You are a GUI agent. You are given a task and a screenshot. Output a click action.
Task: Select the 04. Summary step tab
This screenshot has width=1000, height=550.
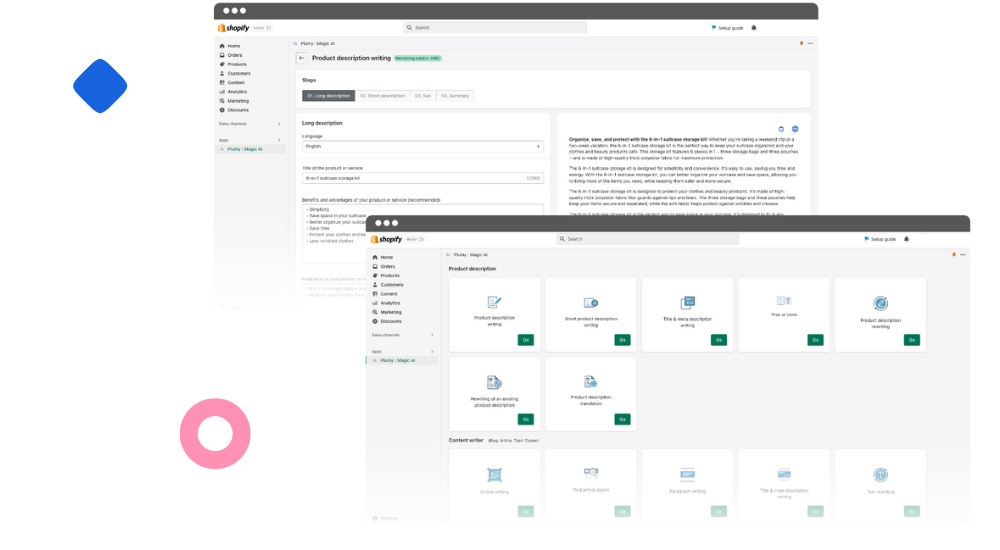click(x=455, y=96)
